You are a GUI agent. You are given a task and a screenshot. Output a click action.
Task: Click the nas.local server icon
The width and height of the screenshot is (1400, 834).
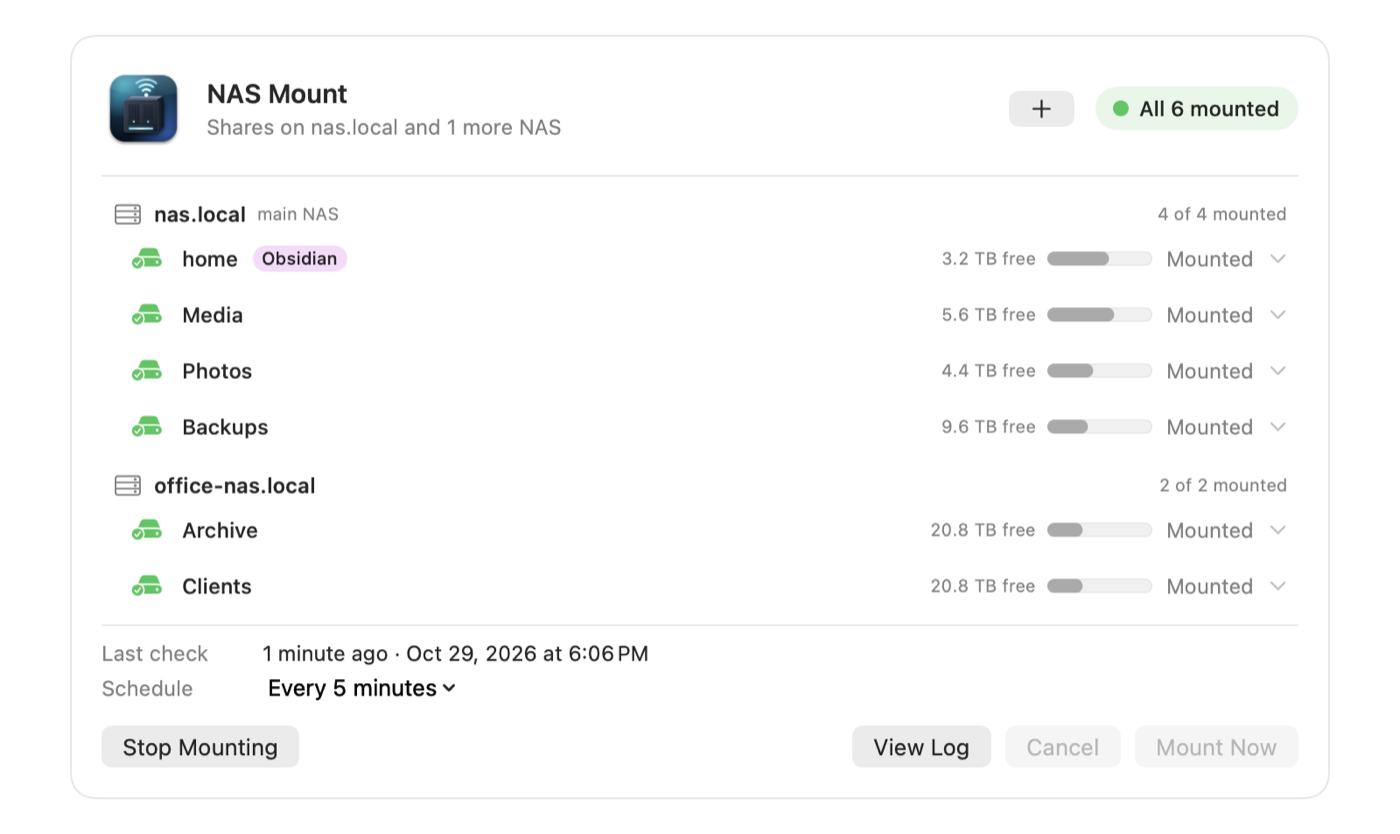[128, 215]
